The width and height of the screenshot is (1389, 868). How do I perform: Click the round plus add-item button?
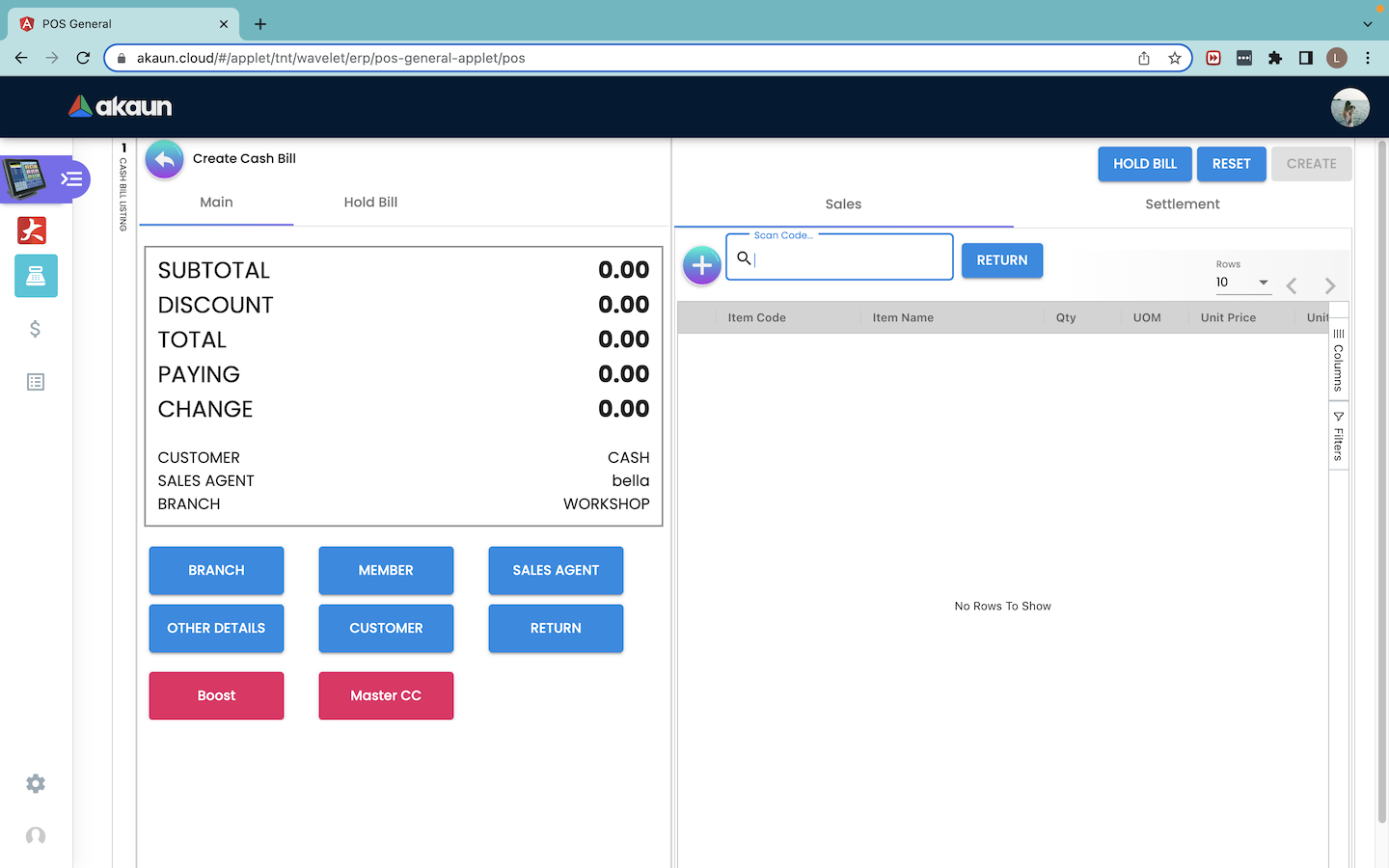[702, 265]
